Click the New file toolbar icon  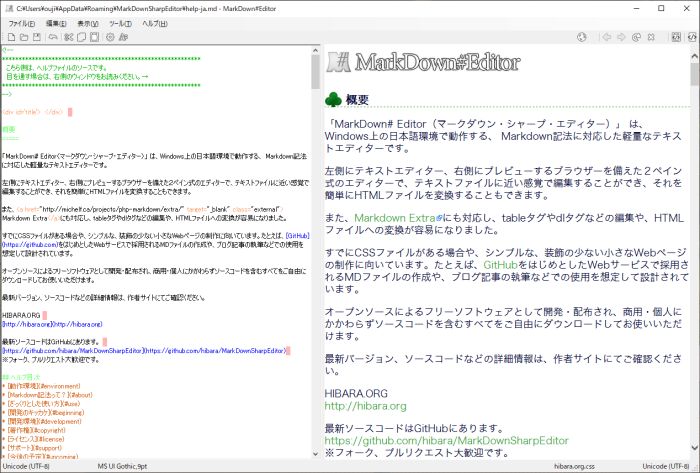click(10, 37)
